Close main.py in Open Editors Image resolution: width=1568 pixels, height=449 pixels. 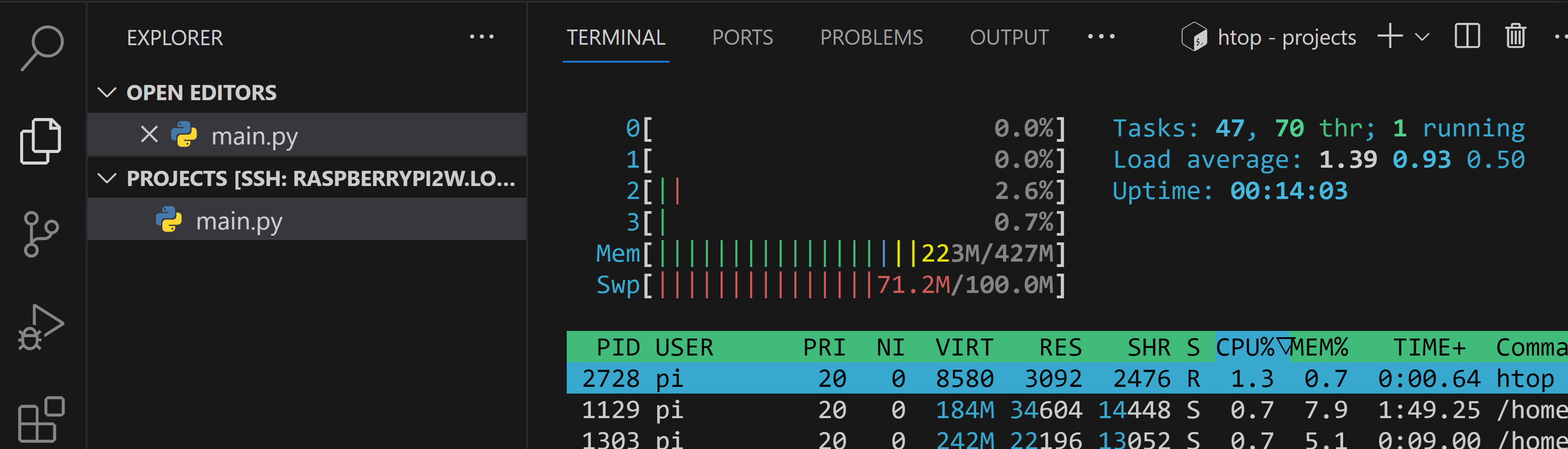tap(149, 135)
